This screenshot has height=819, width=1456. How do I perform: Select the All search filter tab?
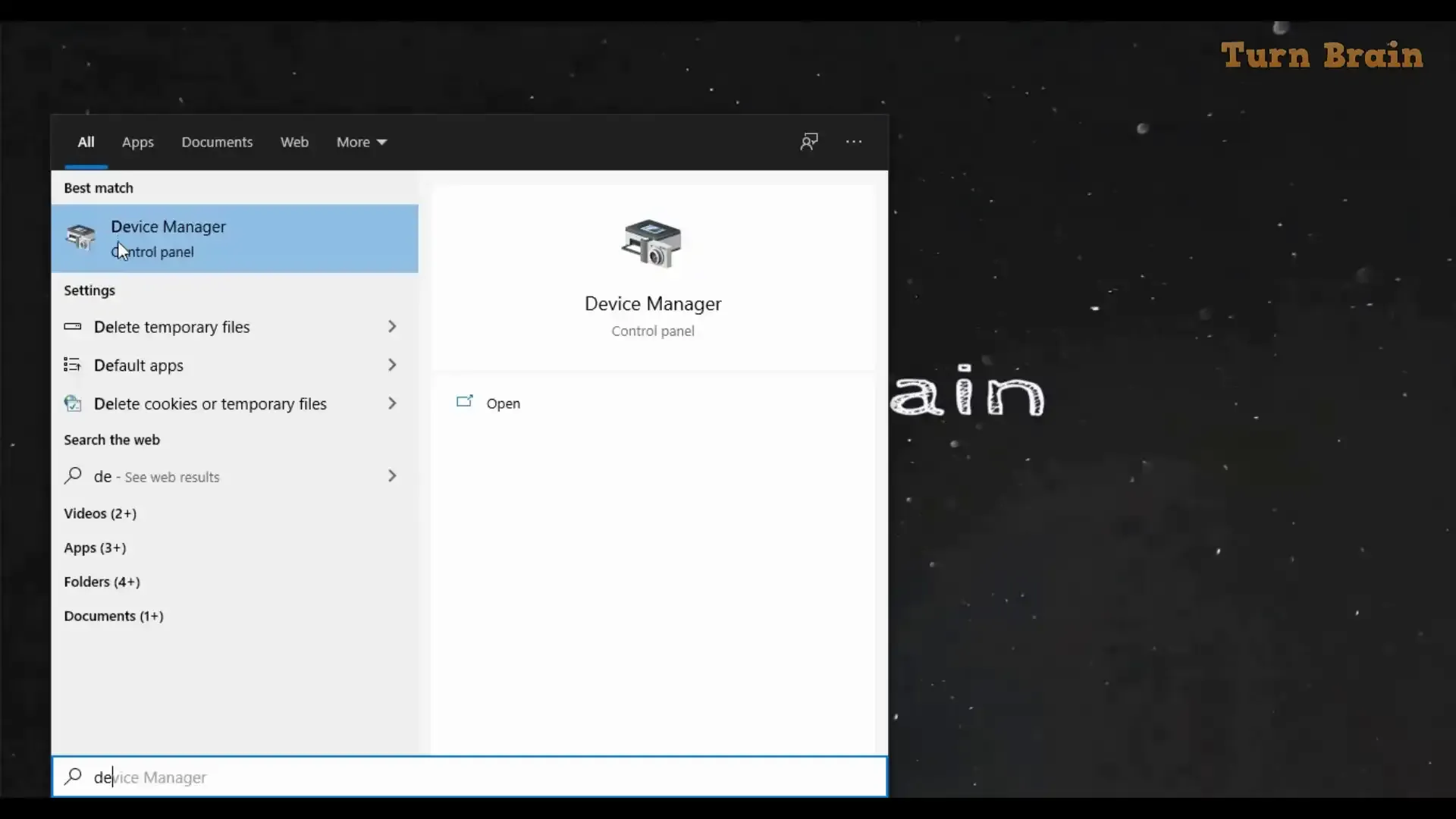point(85,141)
